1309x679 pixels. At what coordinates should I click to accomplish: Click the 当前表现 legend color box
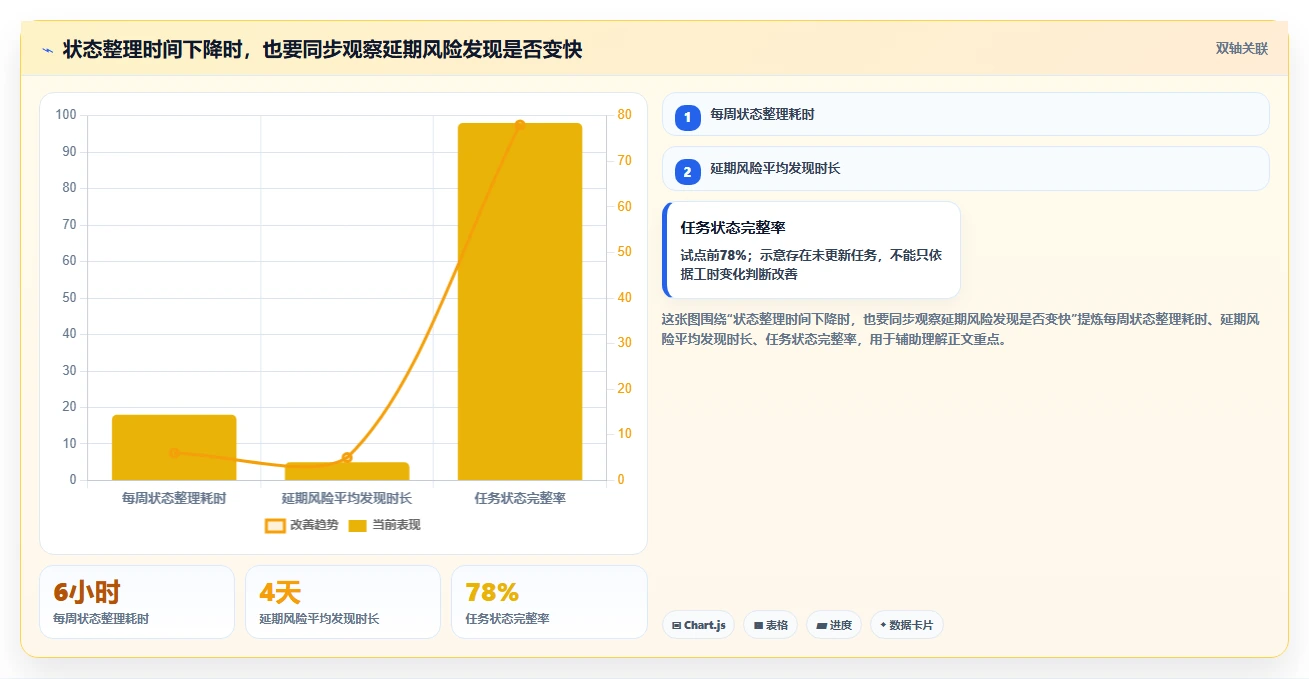coord(358,525)
